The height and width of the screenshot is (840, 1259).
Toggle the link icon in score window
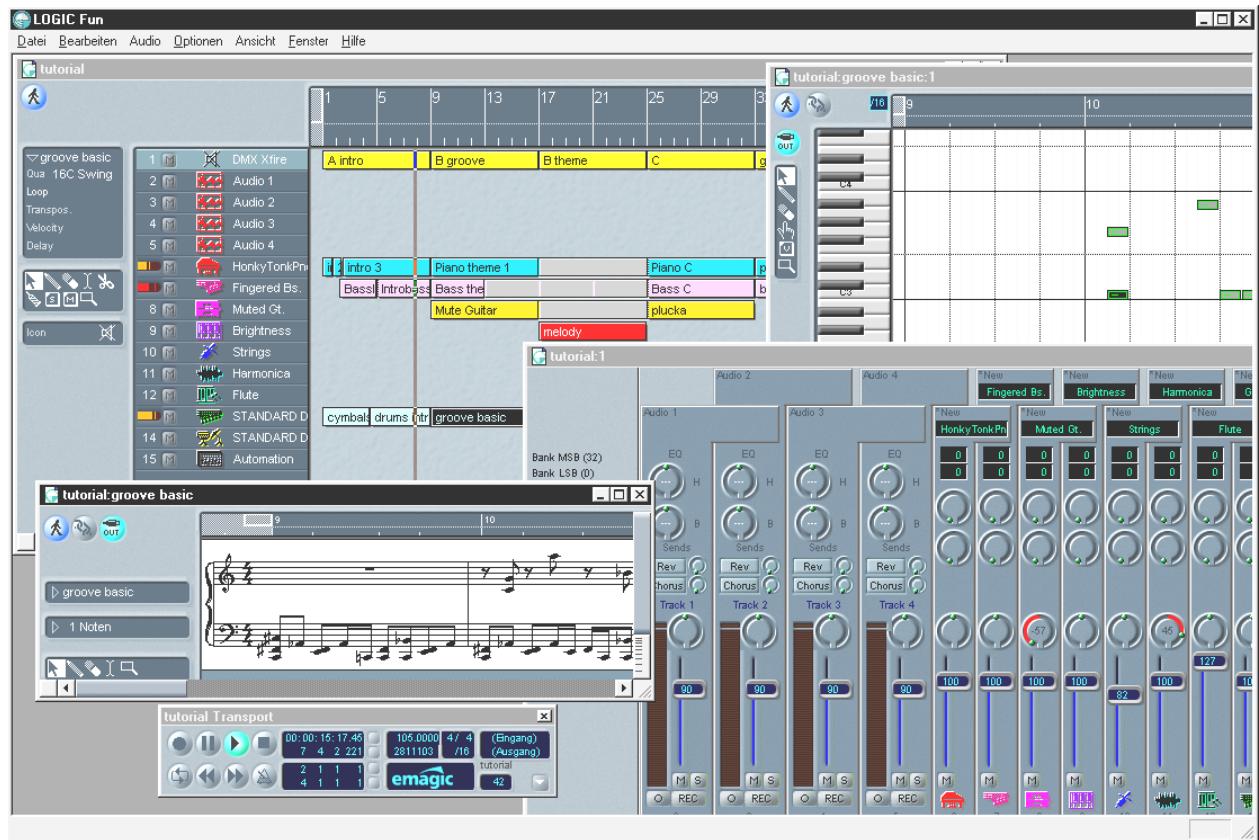[x=85, y=531]
